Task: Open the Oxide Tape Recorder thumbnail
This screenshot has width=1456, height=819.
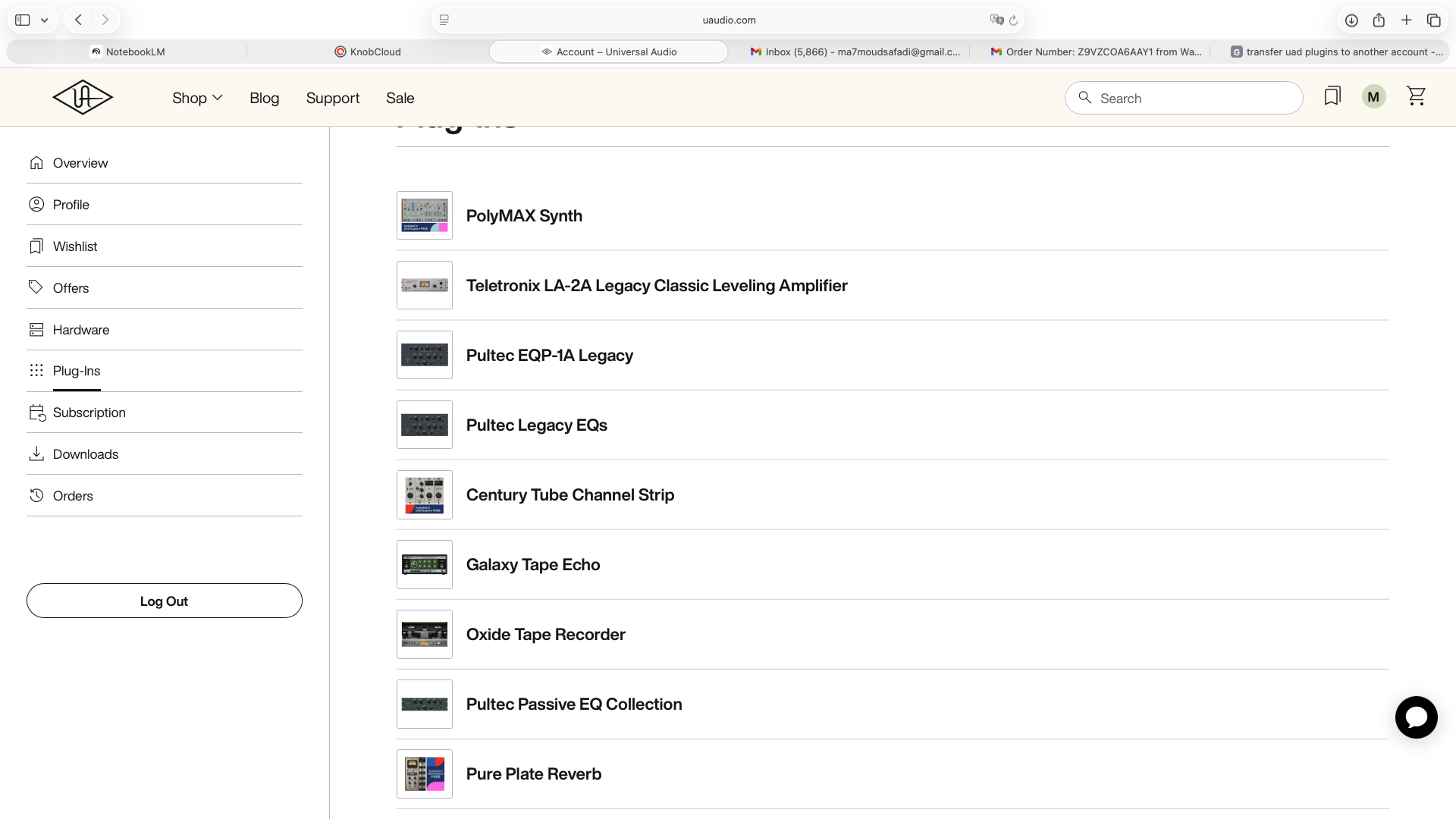Action: (x=425, y=634)
